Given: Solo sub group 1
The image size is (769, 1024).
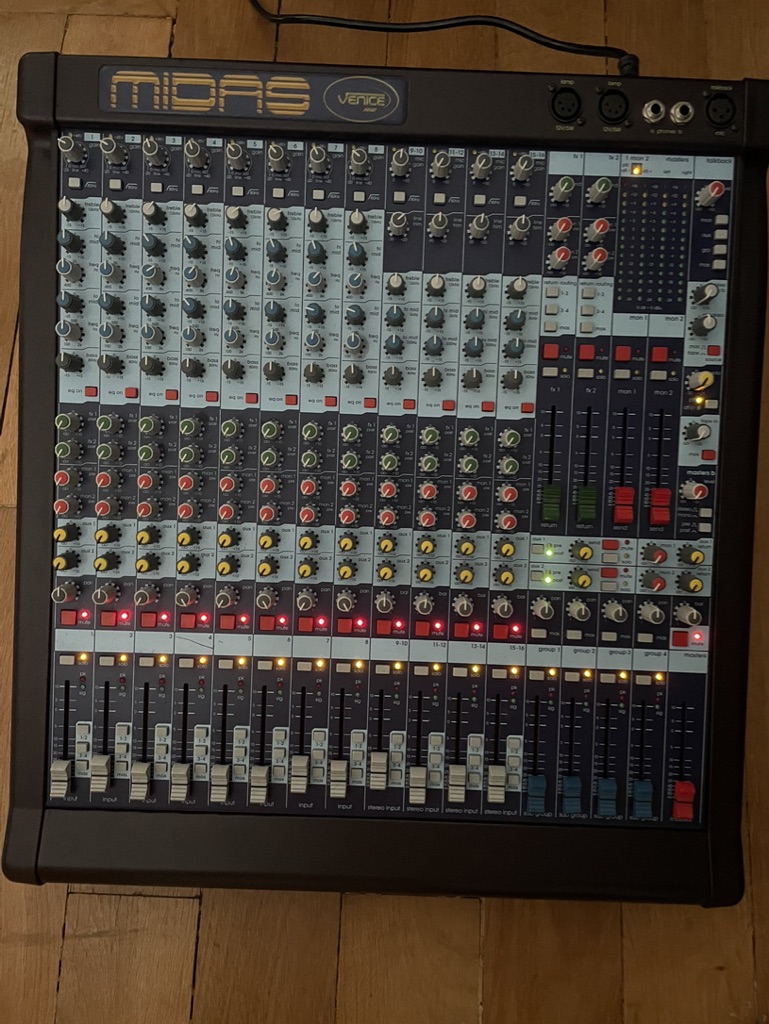Looking at the screenshot, I should click(x=535, y=675).
